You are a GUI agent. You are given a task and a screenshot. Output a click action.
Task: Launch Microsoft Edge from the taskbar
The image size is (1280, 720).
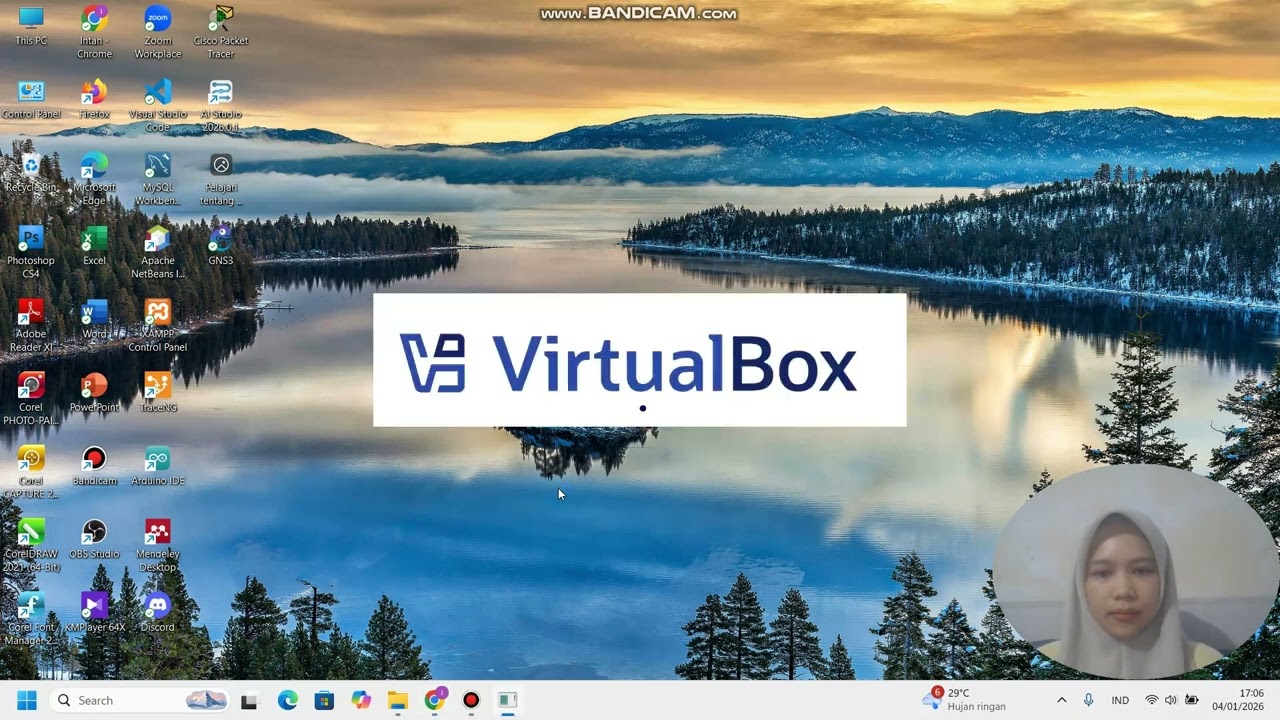point(287,700)
